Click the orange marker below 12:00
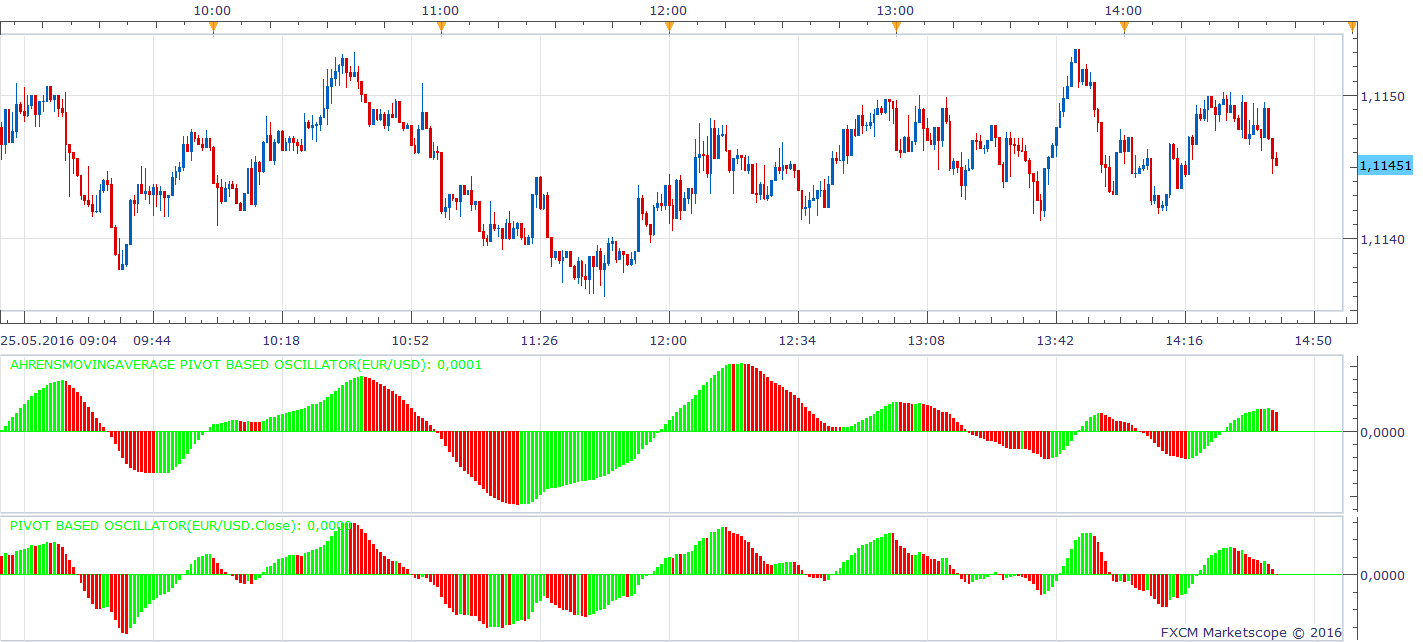 coord(669,28)
